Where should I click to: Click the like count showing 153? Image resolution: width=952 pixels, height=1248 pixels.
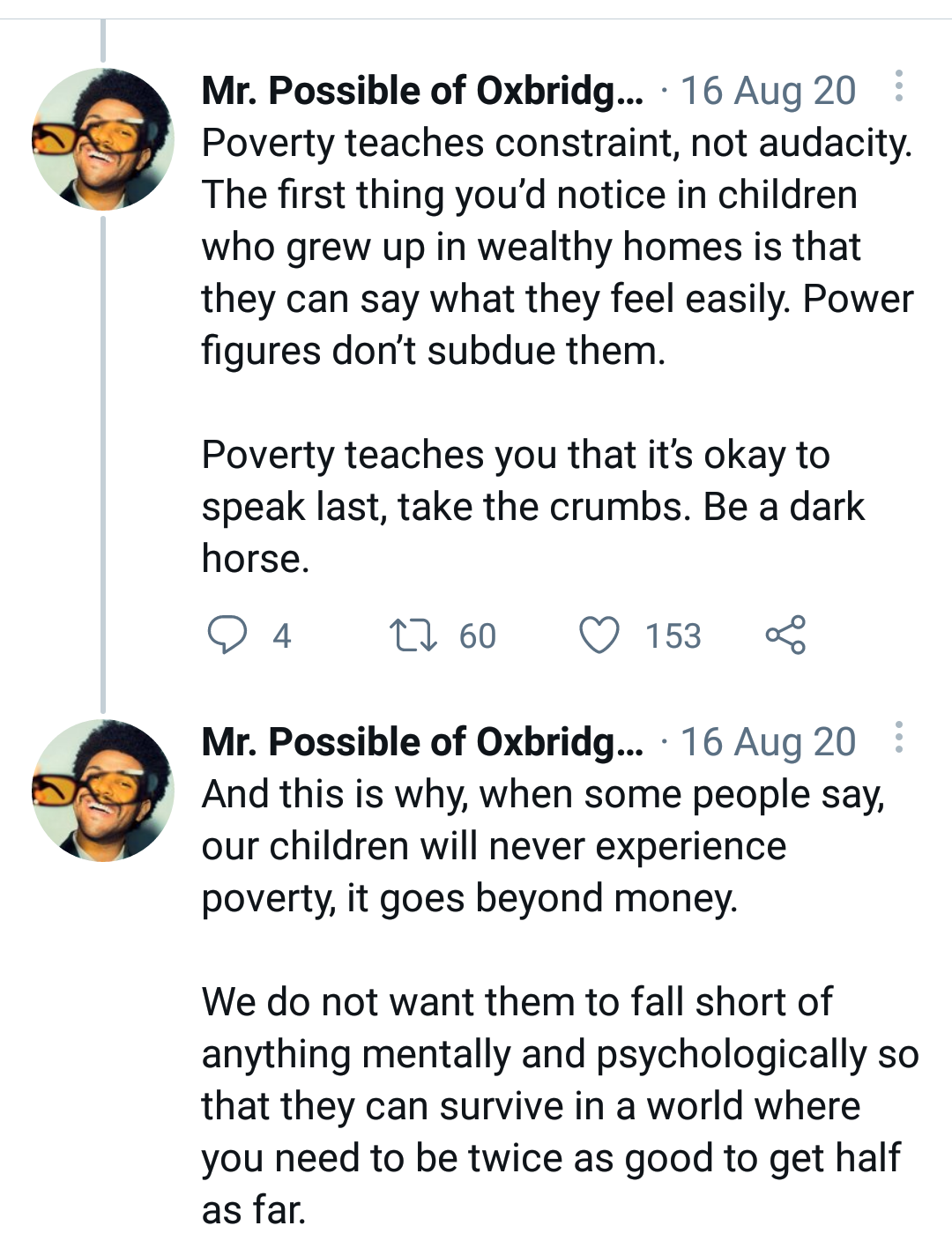673,635
